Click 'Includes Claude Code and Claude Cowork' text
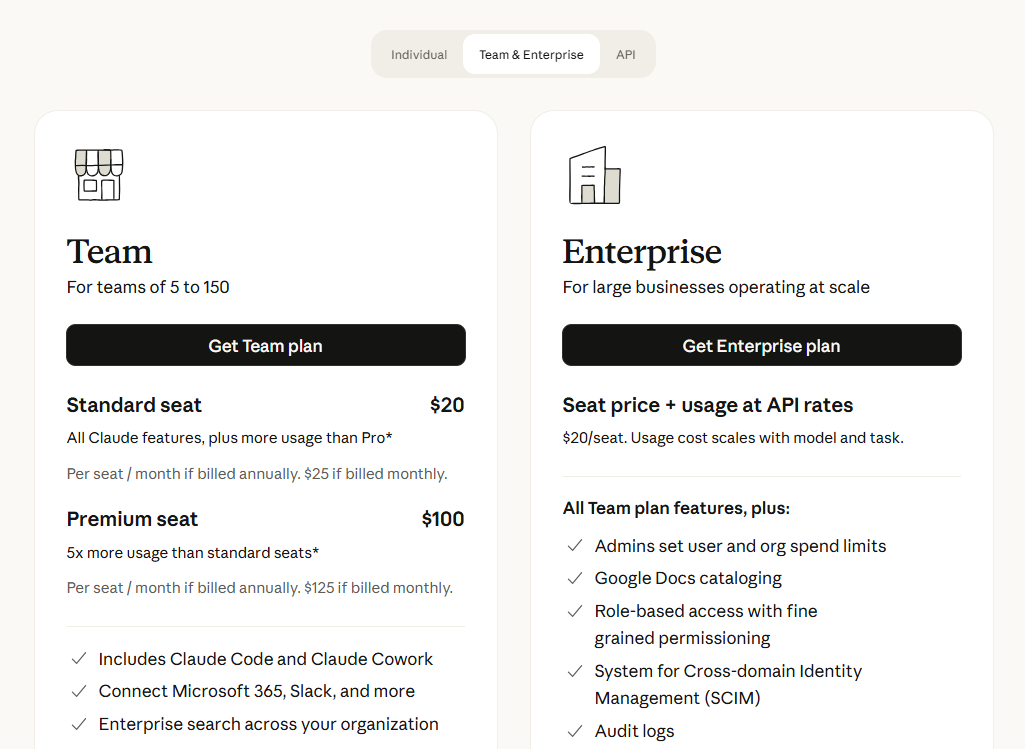This screenshot has height=749, width=1025. pos(265,659)
